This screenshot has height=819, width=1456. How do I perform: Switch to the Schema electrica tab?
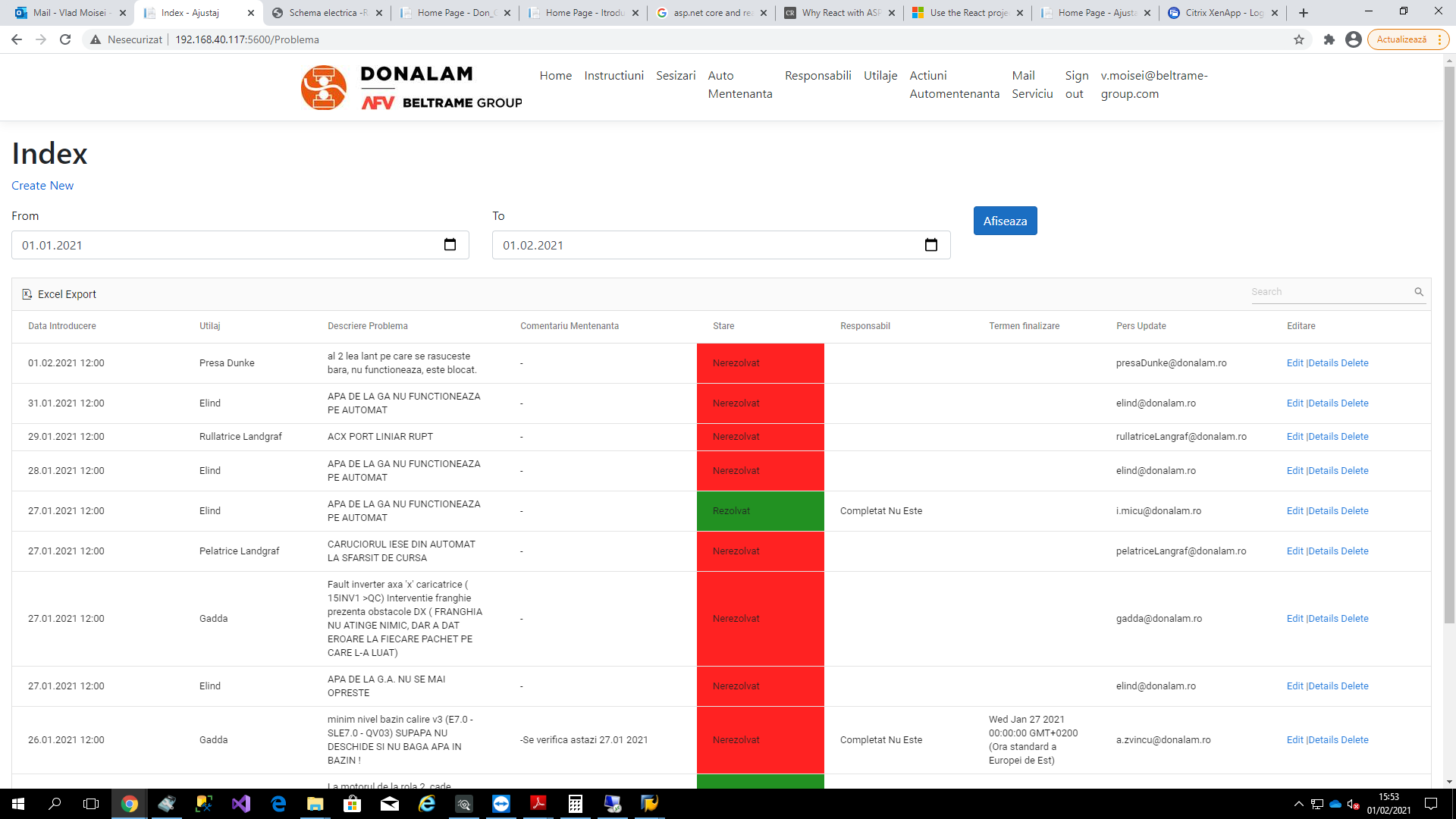point(328,13)
